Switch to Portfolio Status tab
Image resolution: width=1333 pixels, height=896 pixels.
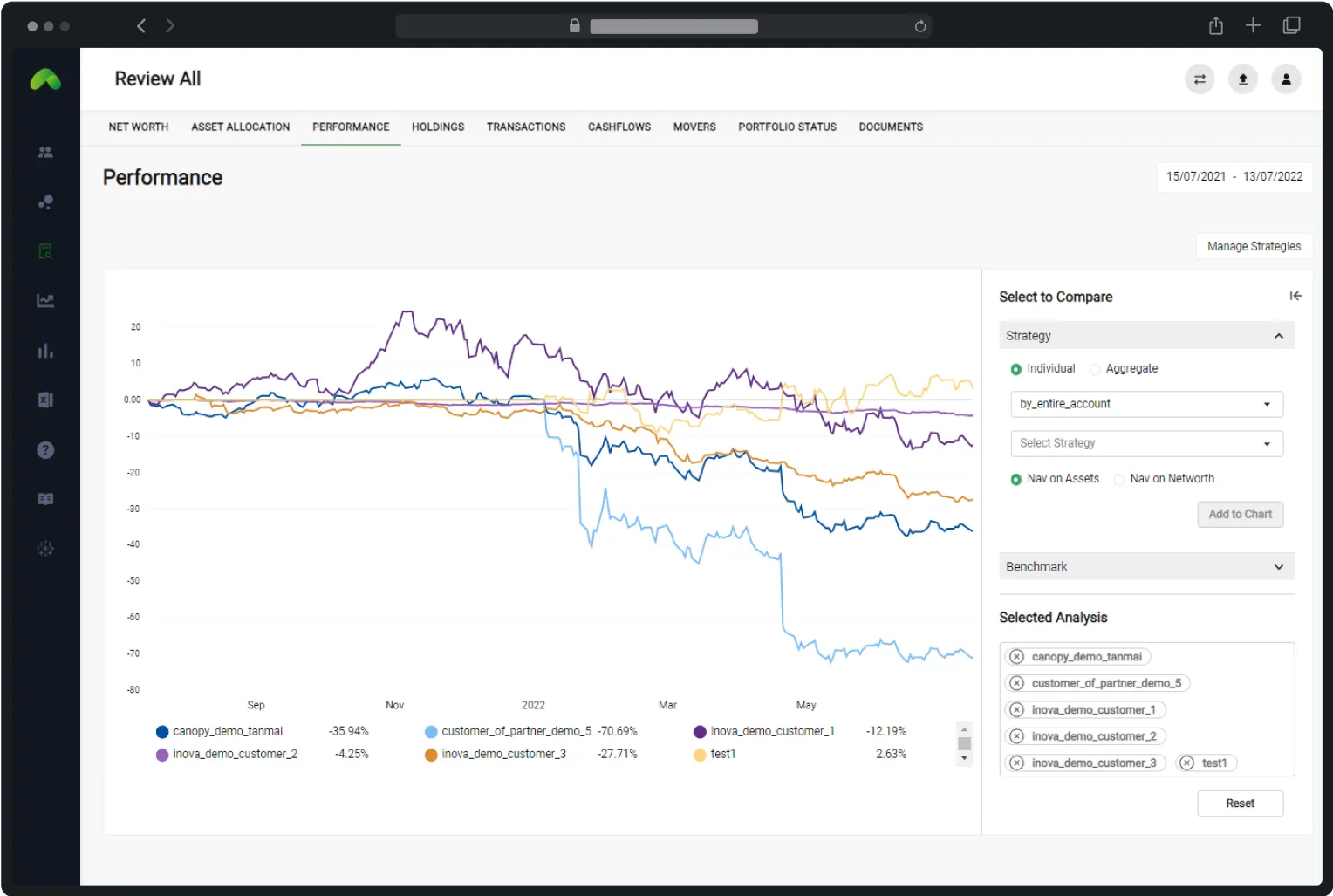click(788, 127)
